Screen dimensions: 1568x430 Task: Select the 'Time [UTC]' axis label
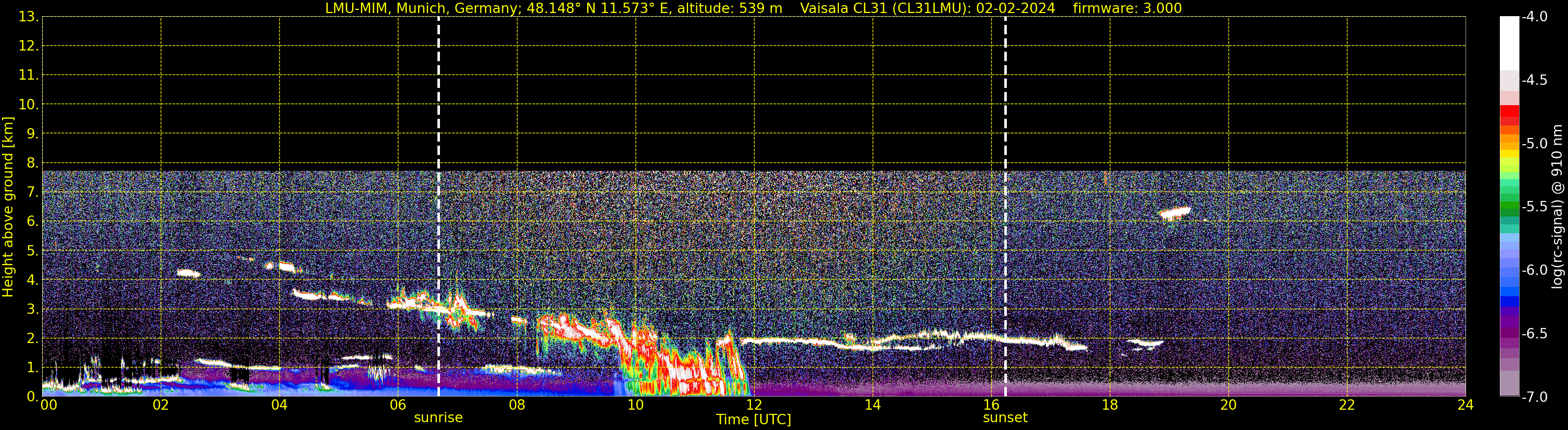click(753, 420)
